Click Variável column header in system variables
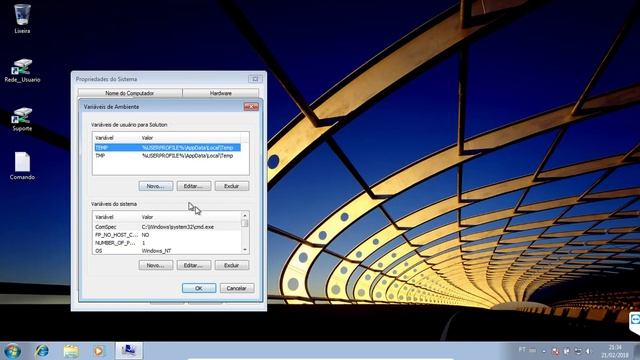This screenshot has width=640, height=360. click(x=117, y=217)
